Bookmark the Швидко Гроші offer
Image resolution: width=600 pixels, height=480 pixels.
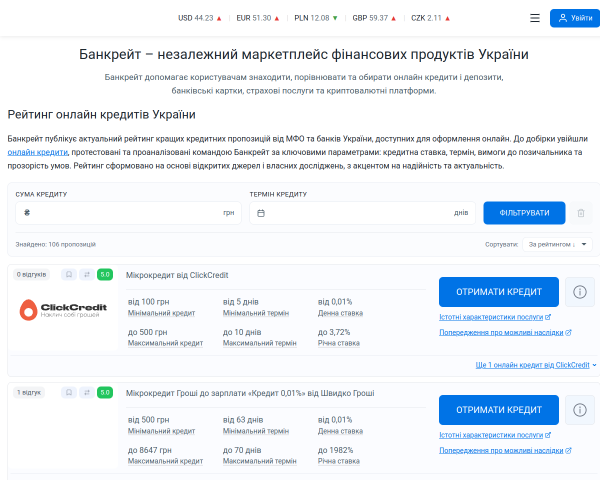pyautogui.click(x=69, y=392)
